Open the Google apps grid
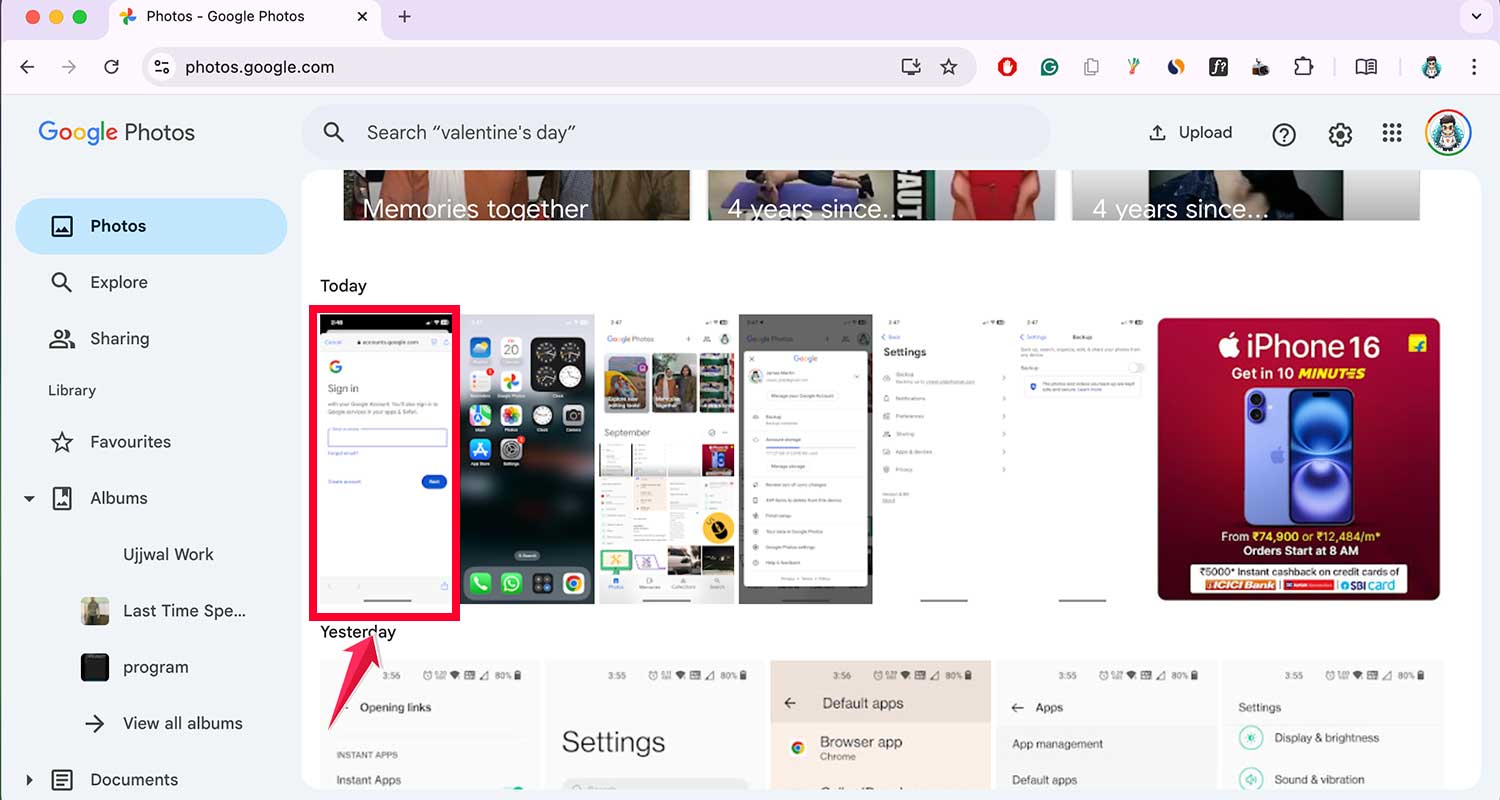Screen dimensions: 1500x800 tap(1392, 132)
